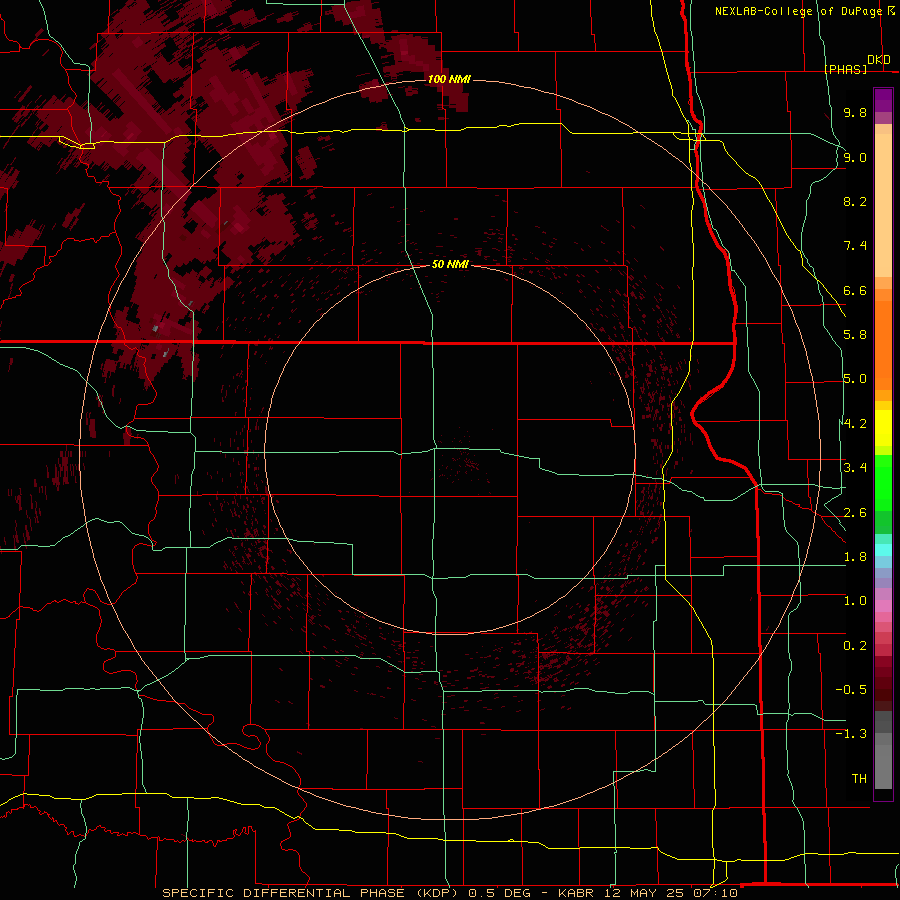Click the 2.6 scale value
The width and height of the screenshot is (900, 900).
click(x=855, y=513)
